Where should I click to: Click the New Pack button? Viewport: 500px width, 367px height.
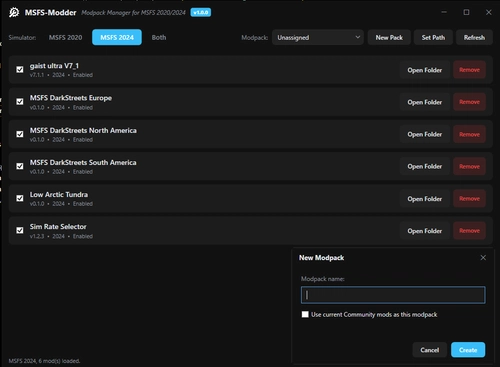(389, 37)
